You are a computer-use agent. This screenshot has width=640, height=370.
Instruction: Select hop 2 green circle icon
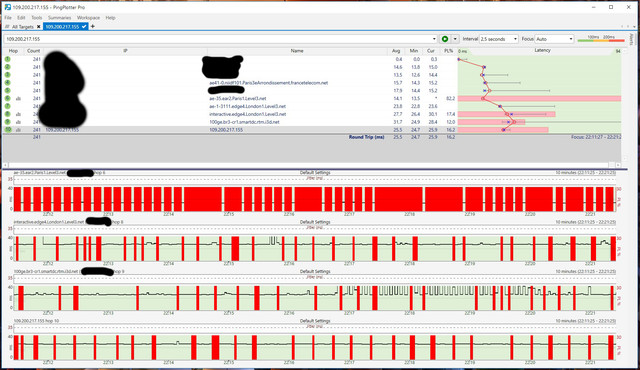click(x=7, y=67)
